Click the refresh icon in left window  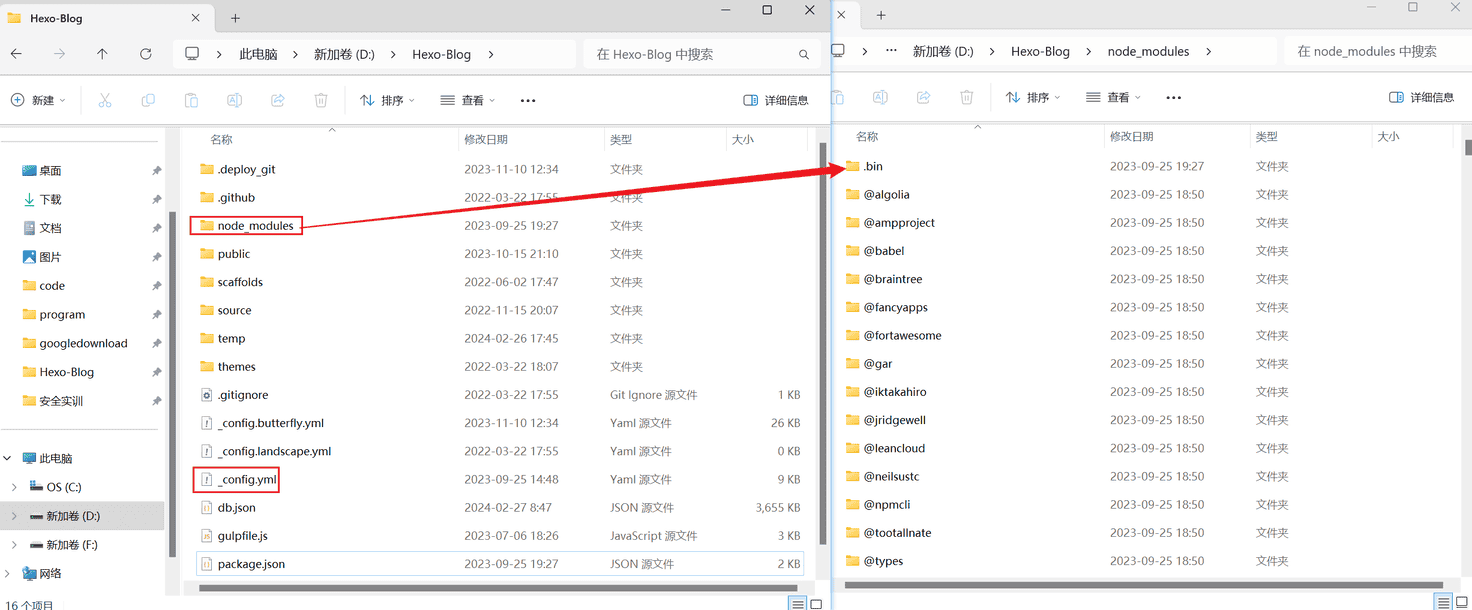pyautogui.click(x=146, y=54)
